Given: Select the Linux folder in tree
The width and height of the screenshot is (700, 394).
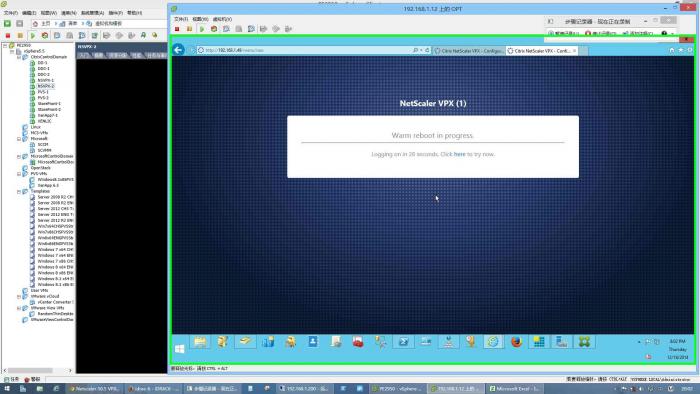Looking at the screenshot, I should 36,127.
